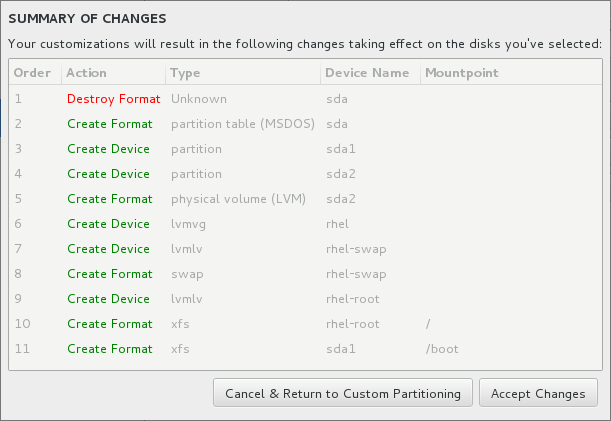This screenshot has width=611, height=421.
Task: Click the Action column header
Action: pos(87,73)
